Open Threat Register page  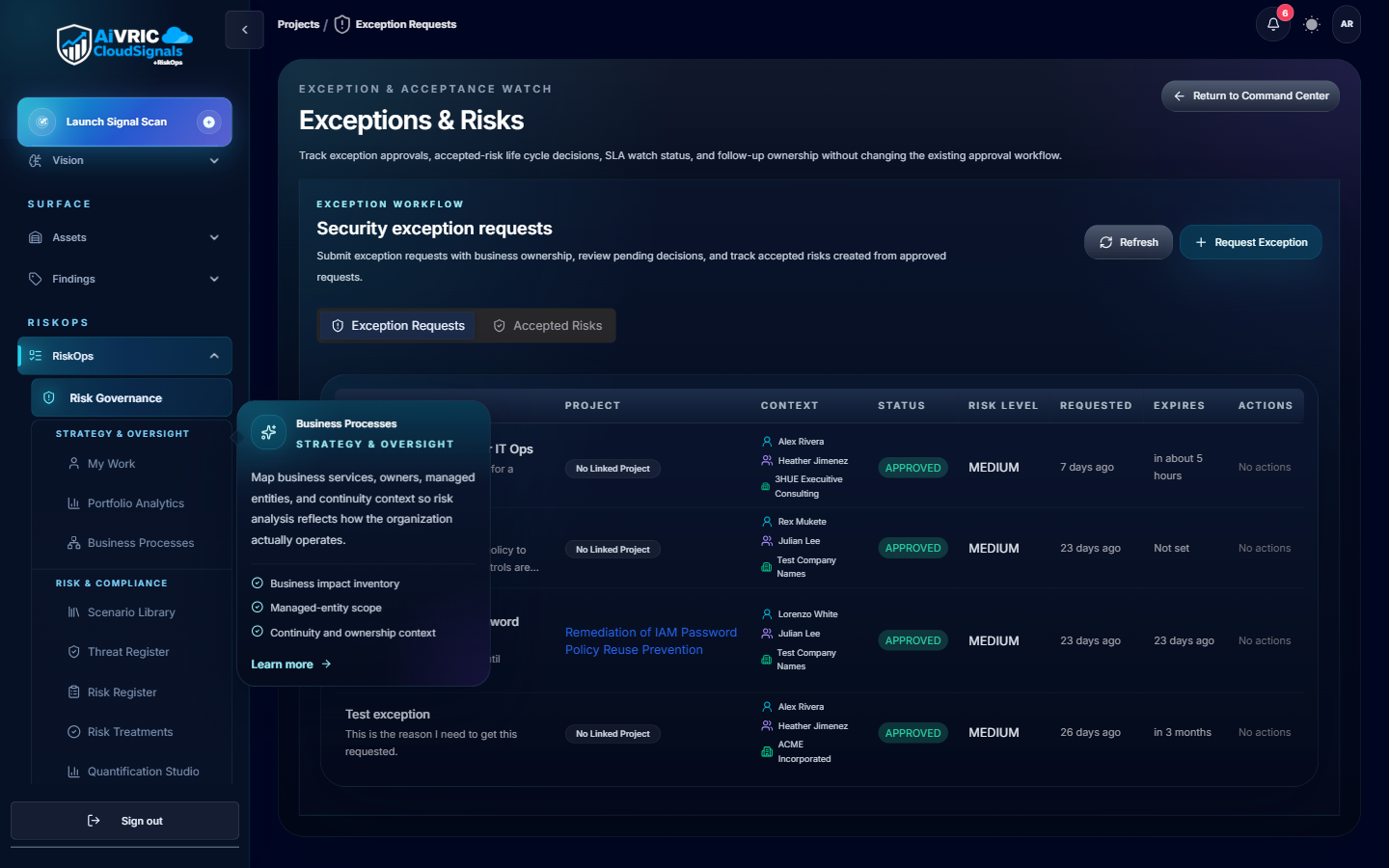coord(128,652)
